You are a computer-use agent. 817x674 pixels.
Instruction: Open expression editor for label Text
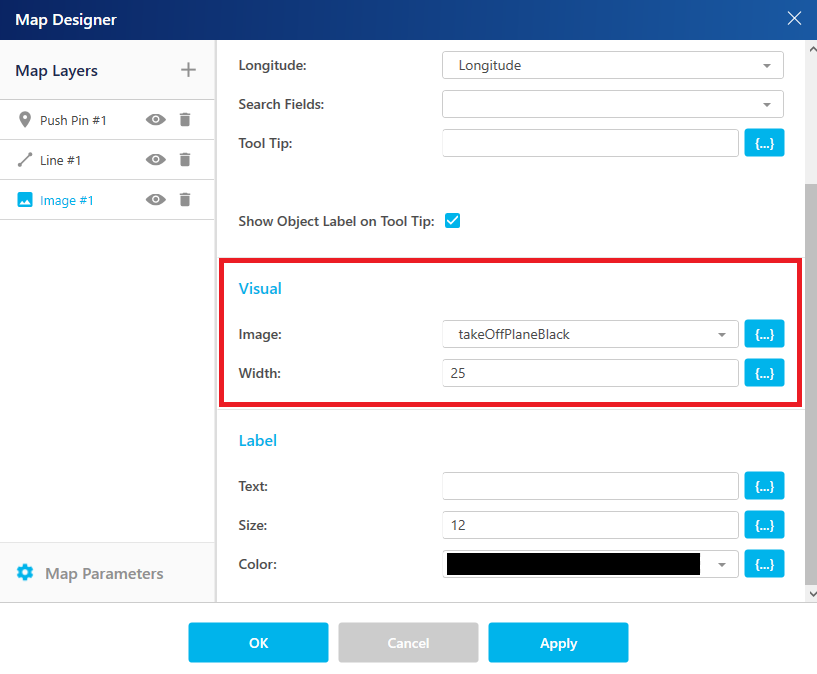coord(764,486)
